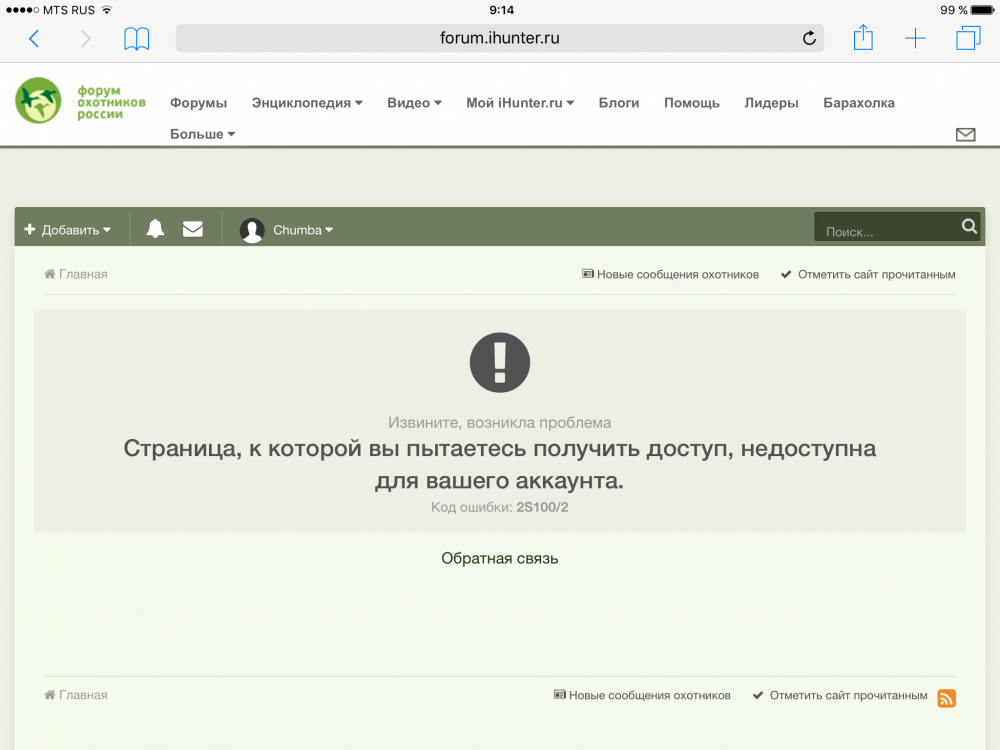The width and height of the screenshot is (1000, 750).
Task: Tap Safari's back arrow button
Action: [x=34, y=39]
